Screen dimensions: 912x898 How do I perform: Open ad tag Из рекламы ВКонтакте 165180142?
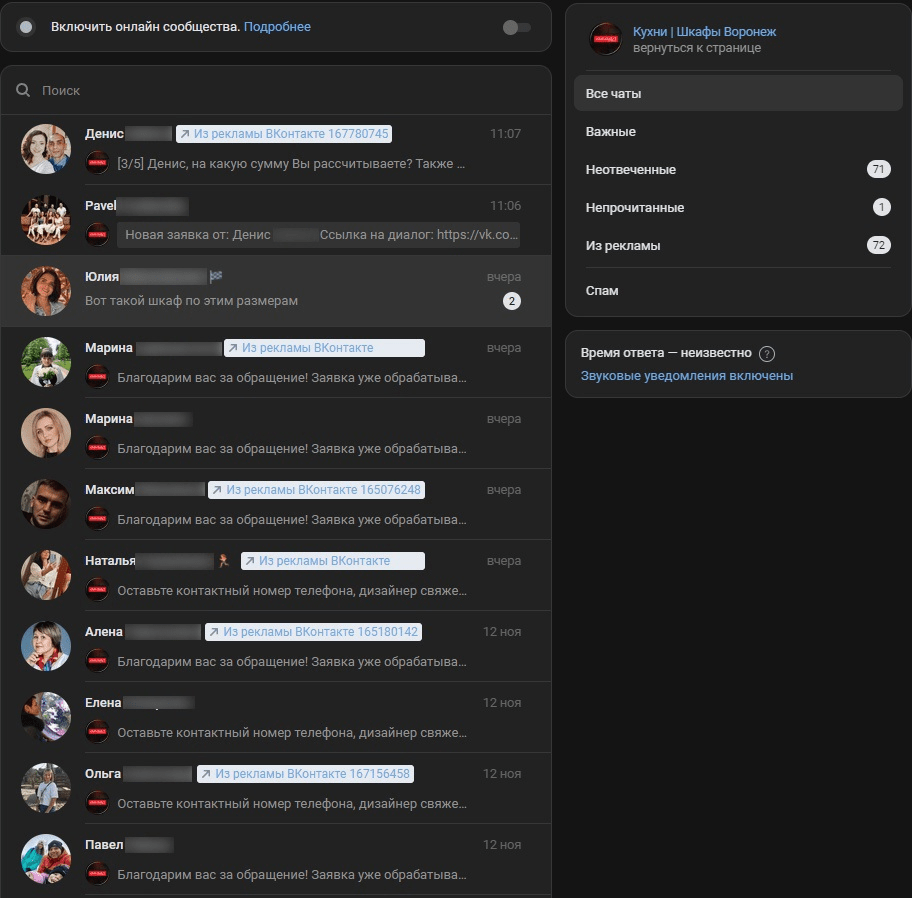coord(314,632)
